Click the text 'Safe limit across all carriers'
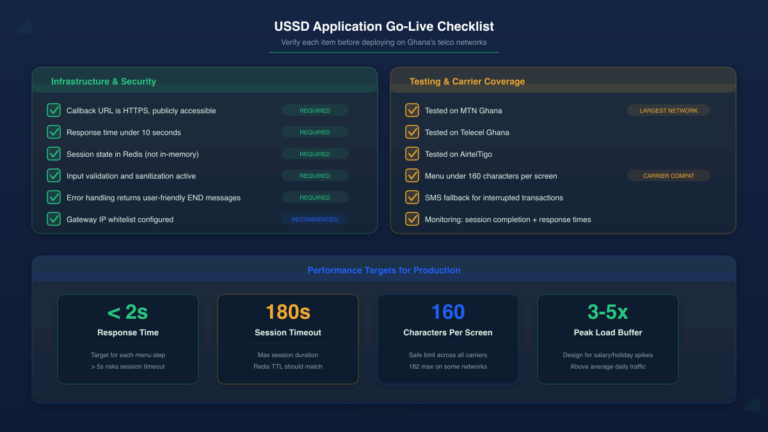This screenshot has height=432, width=768. click(448, 355)
